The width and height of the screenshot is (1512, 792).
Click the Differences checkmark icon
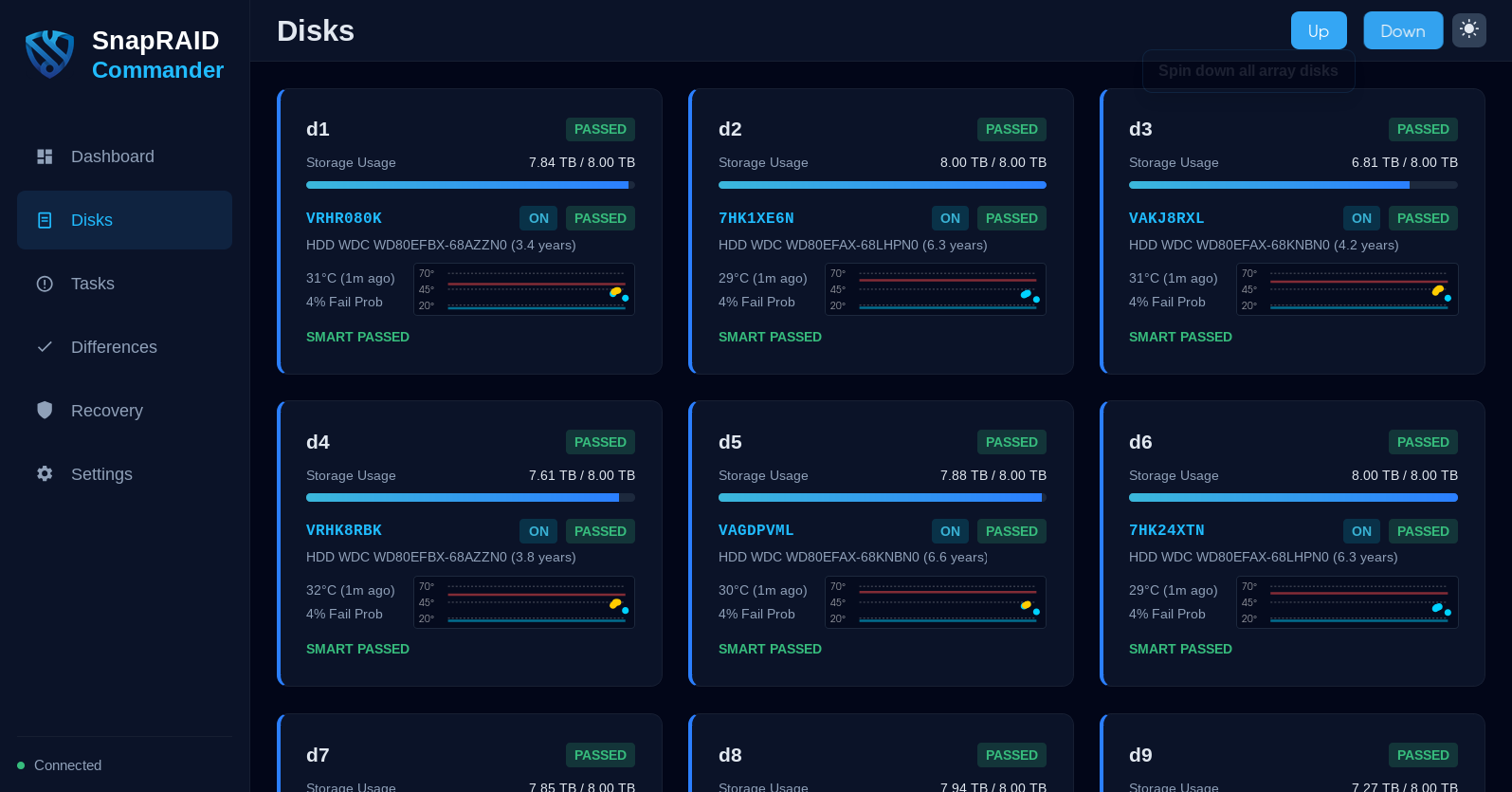[45, 347]
